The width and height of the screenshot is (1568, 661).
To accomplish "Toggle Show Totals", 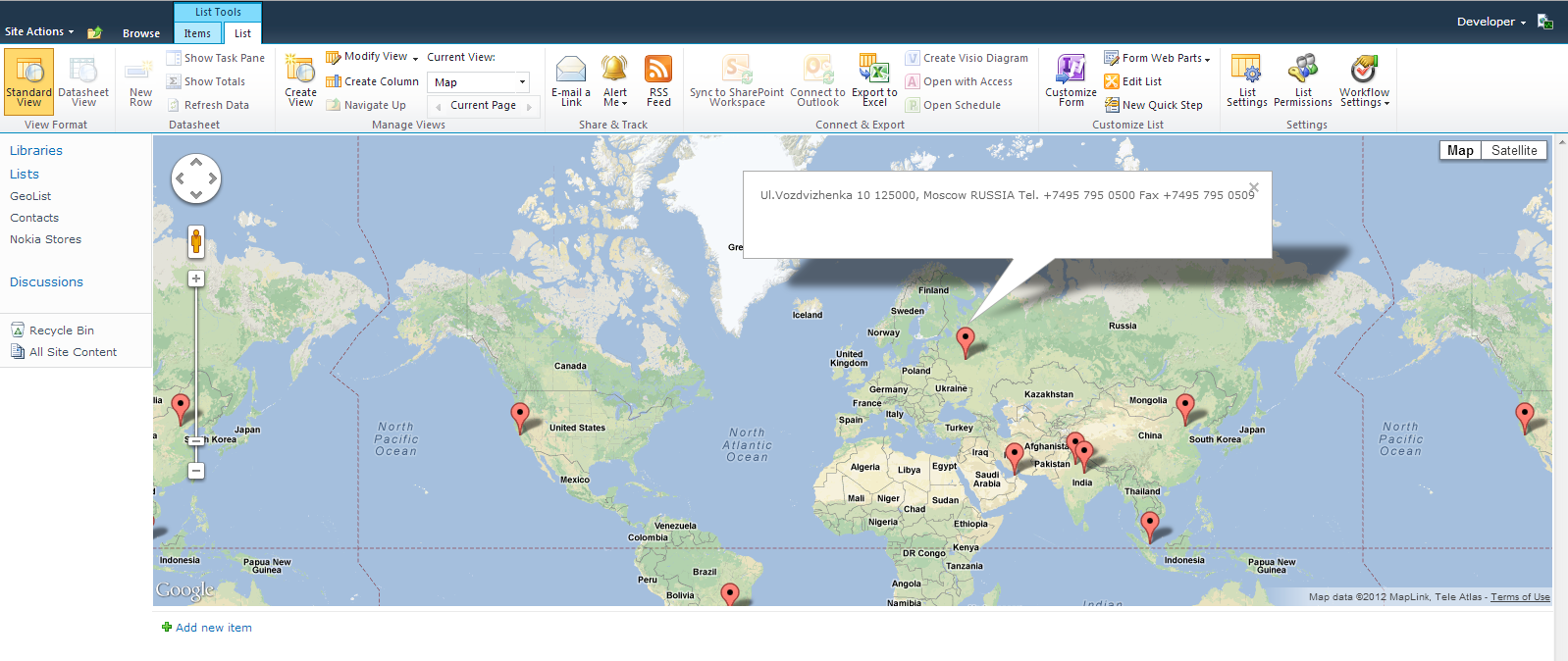I will [205, 81].
